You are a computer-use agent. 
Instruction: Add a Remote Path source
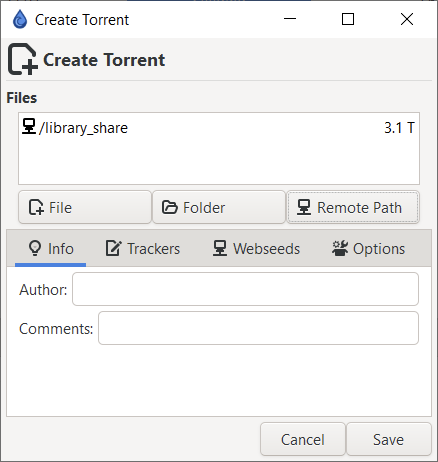353,207
